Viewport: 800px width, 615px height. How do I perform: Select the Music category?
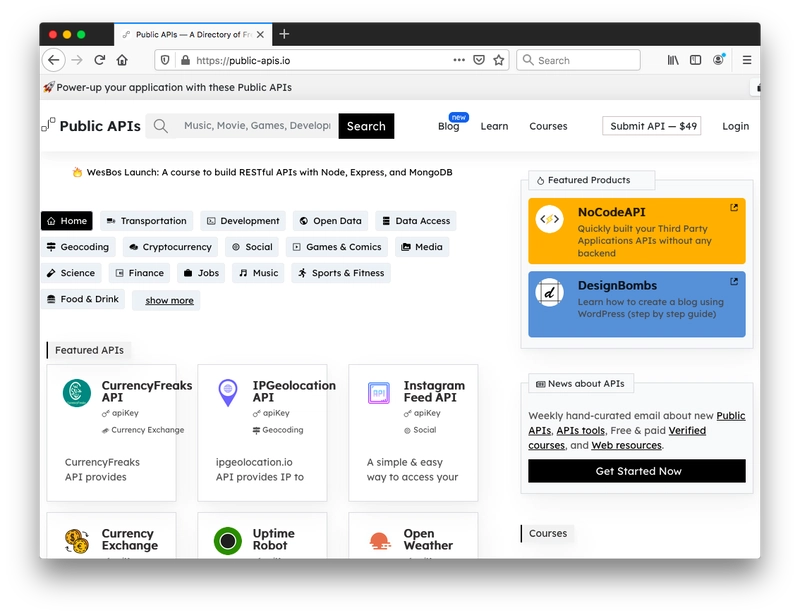click(258, 273)
